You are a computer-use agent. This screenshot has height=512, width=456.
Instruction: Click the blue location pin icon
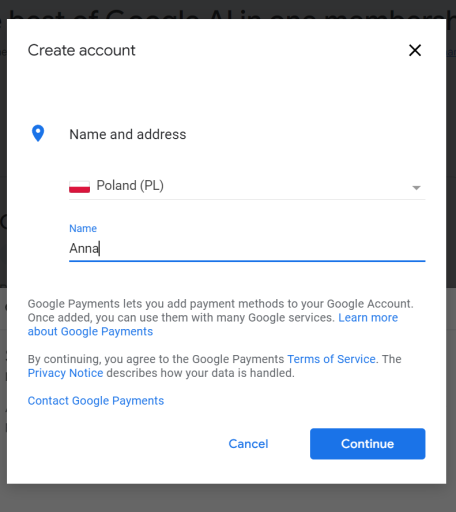click(38, 133)
